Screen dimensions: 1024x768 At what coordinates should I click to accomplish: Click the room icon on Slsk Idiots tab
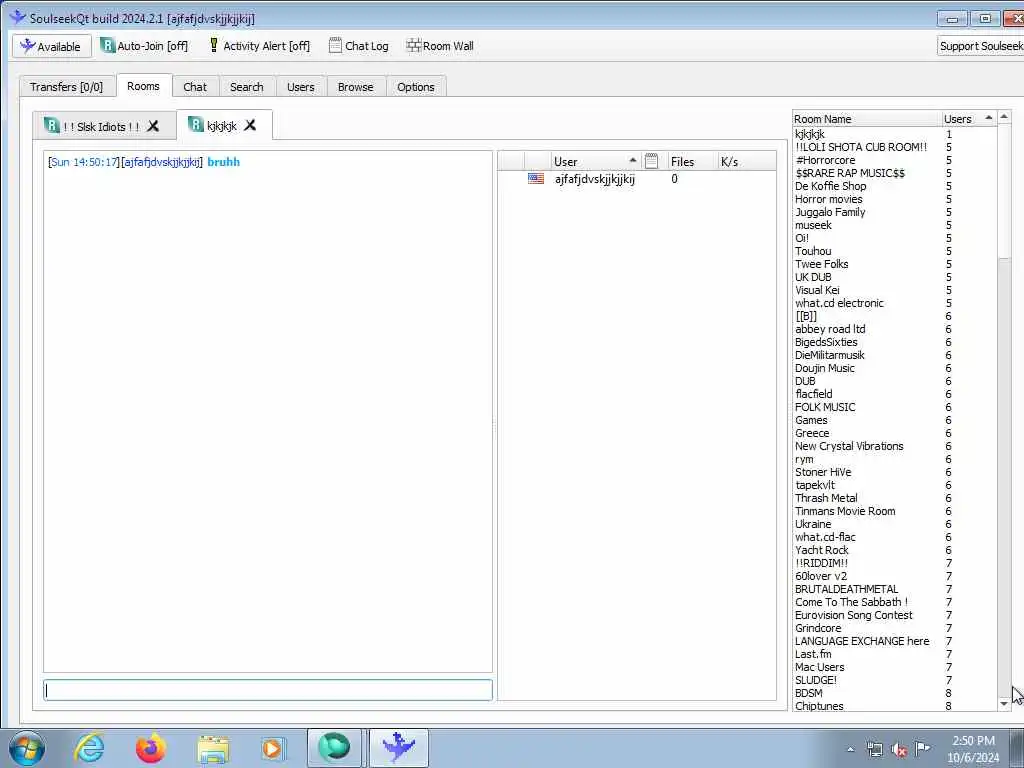coord(52,125)
